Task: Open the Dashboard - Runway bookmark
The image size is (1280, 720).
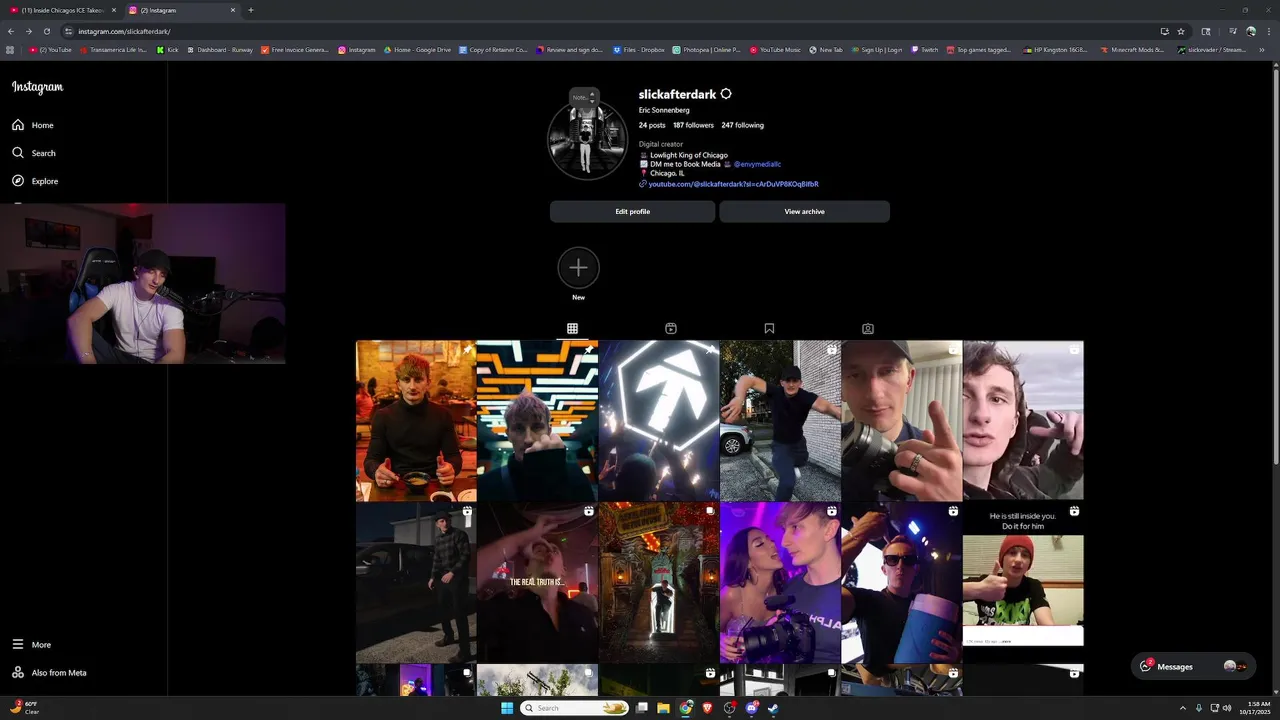Action: tap(219, 49)
